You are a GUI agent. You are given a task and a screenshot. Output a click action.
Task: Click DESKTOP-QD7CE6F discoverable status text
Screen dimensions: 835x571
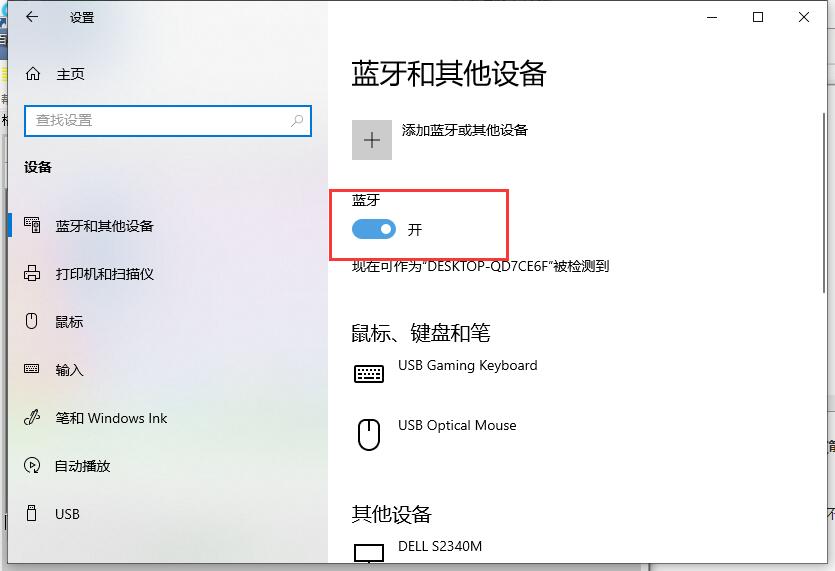[480, 266]
